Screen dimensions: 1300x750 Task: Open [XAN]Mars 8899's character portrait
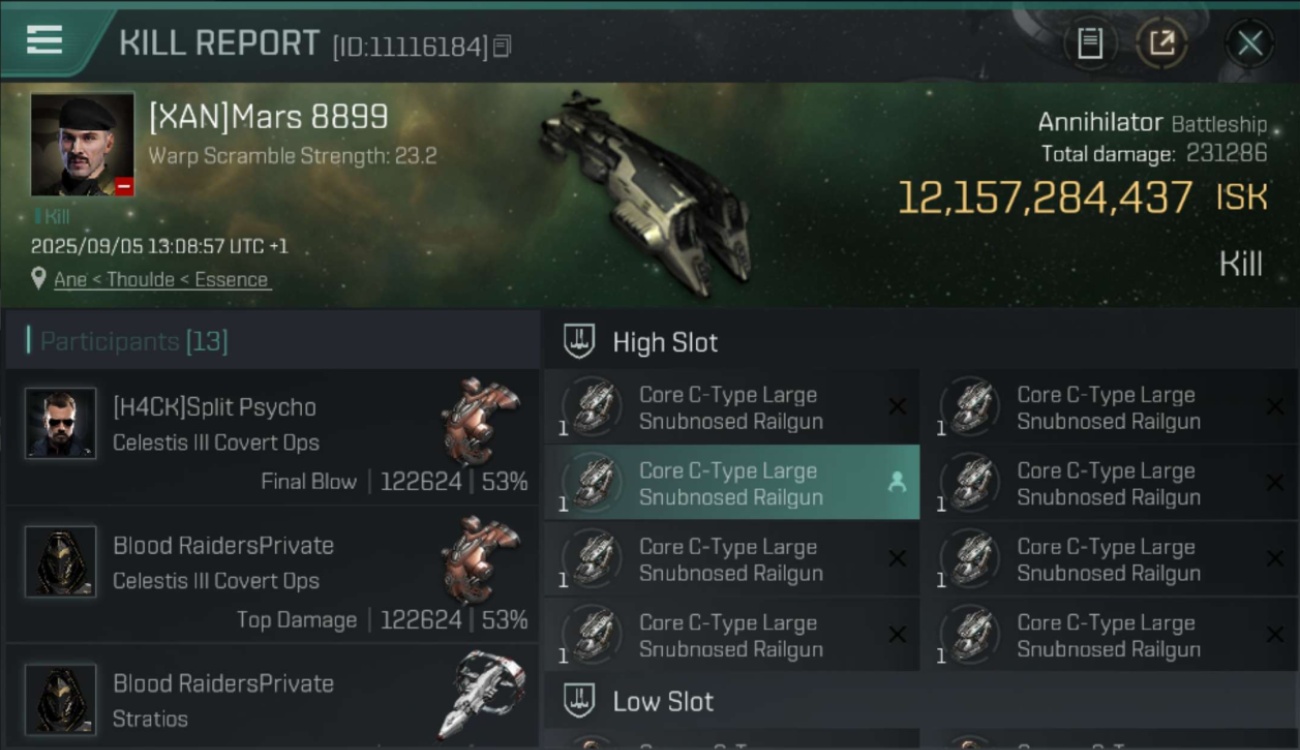[82, 144]
